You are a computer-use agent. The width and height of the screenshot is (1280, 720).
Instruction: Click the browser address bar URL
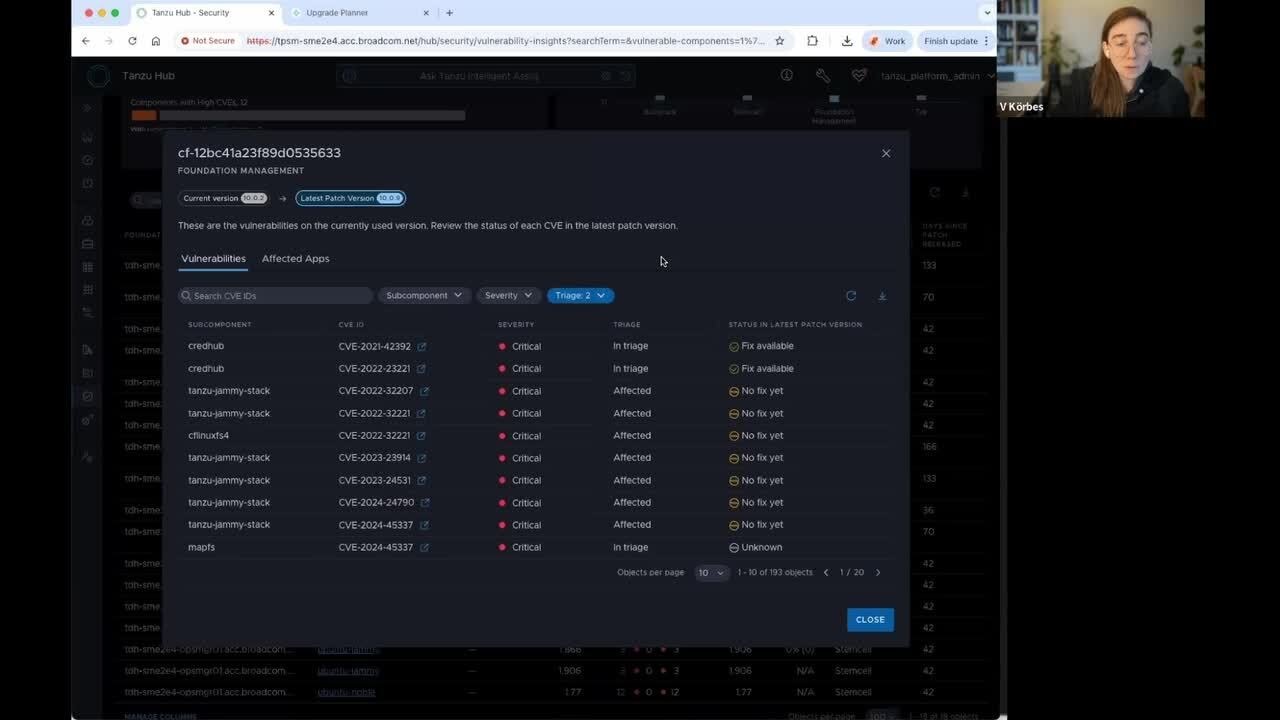point(505,41)
